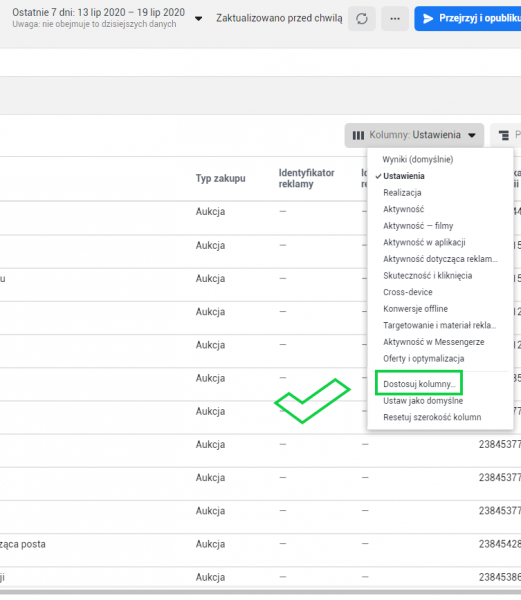The image size is (521, 600).
Task: Open Dostosuj kolumny... option
Action: pos(419,384)
